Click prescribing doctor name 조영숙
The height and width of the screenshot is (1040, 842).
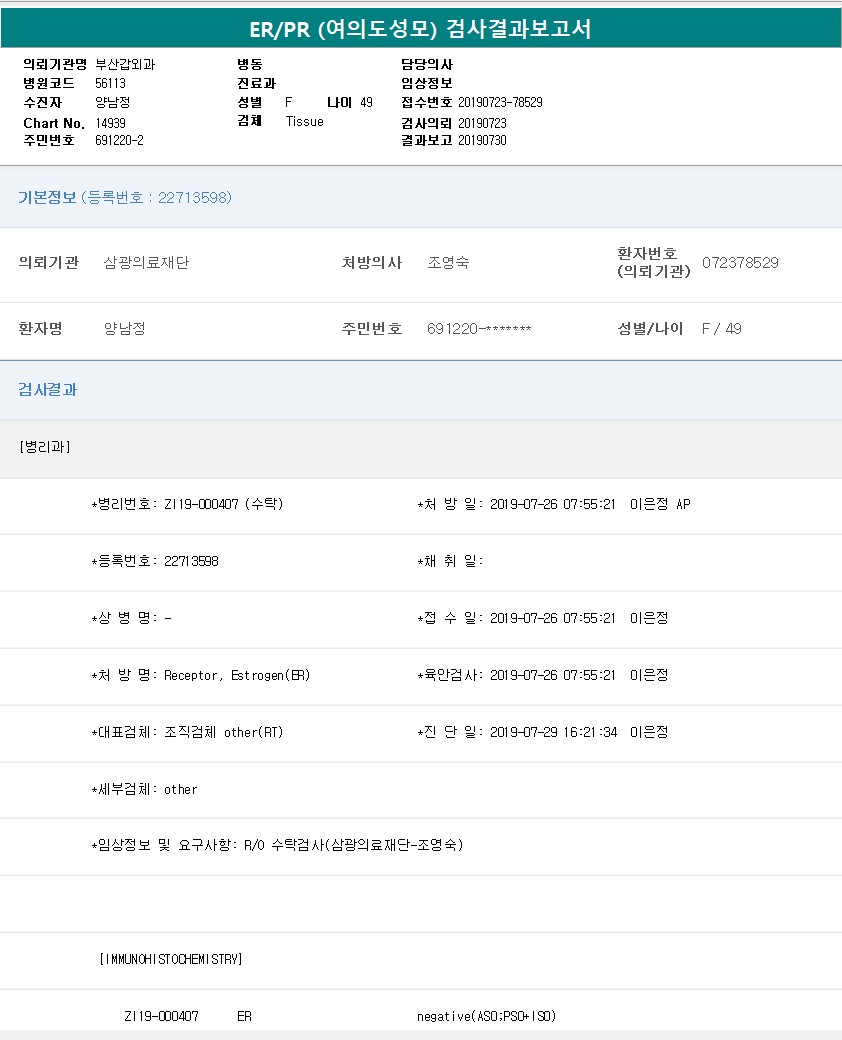448,263
